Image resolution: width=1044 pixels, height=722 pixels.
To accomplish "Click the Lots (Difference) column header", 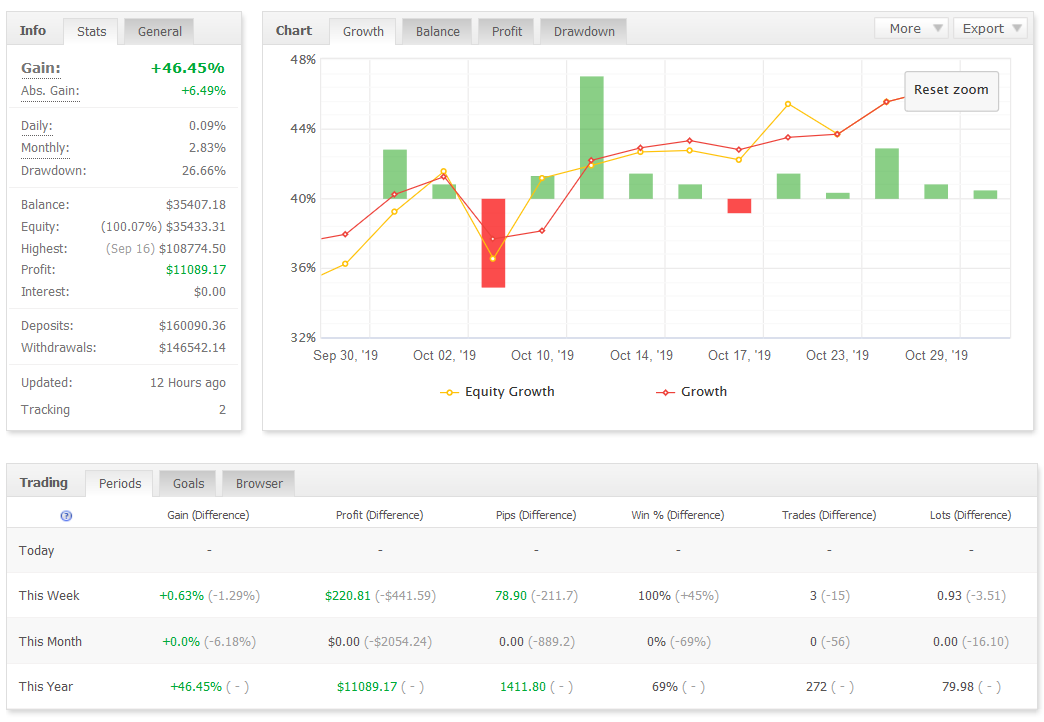I will click(970, 515).
